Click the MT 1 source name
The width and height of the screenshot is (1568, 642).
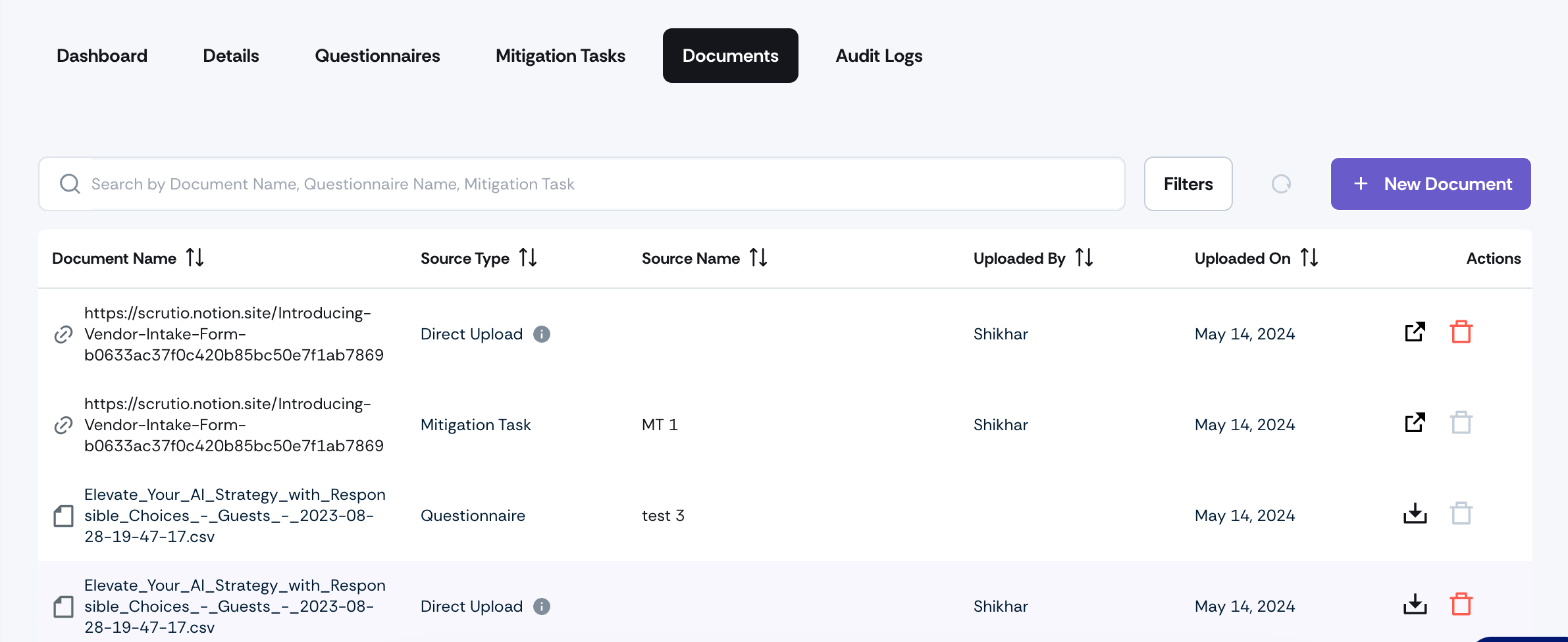[x=660, y=425]
